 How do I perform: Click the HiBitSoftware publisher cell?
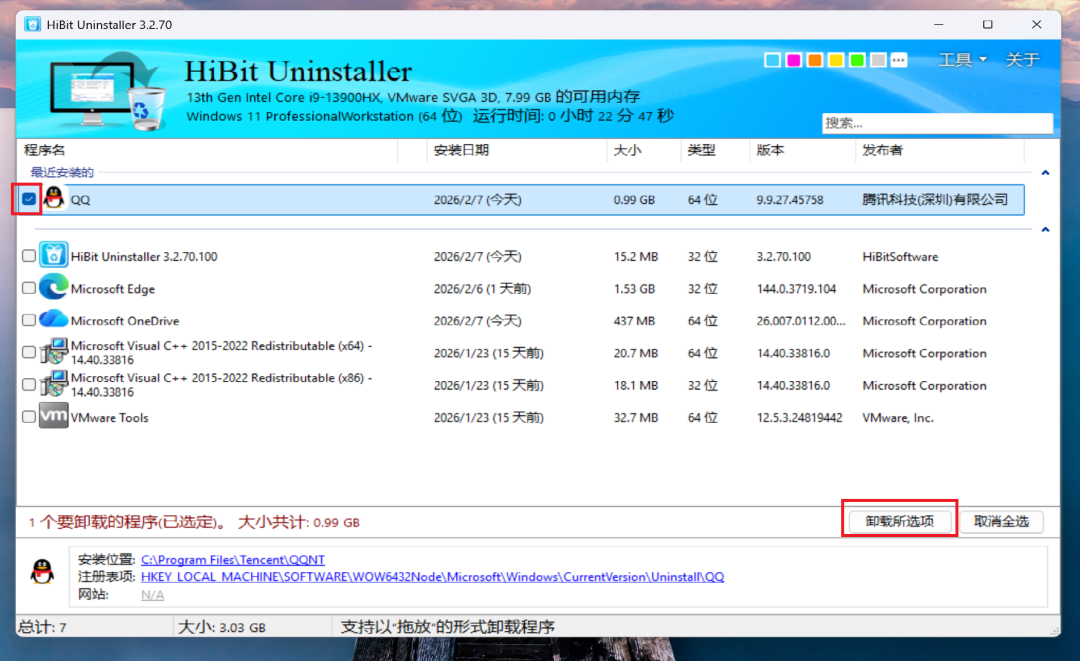900,257
